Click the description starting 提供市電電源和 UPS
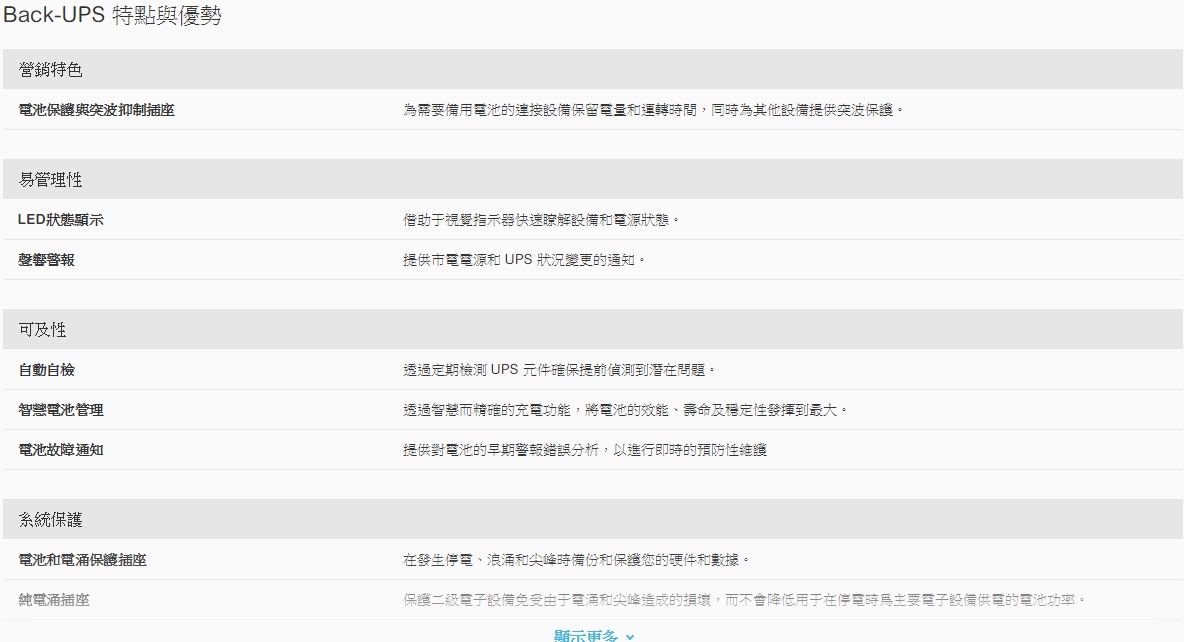 [x=524, y=260]
